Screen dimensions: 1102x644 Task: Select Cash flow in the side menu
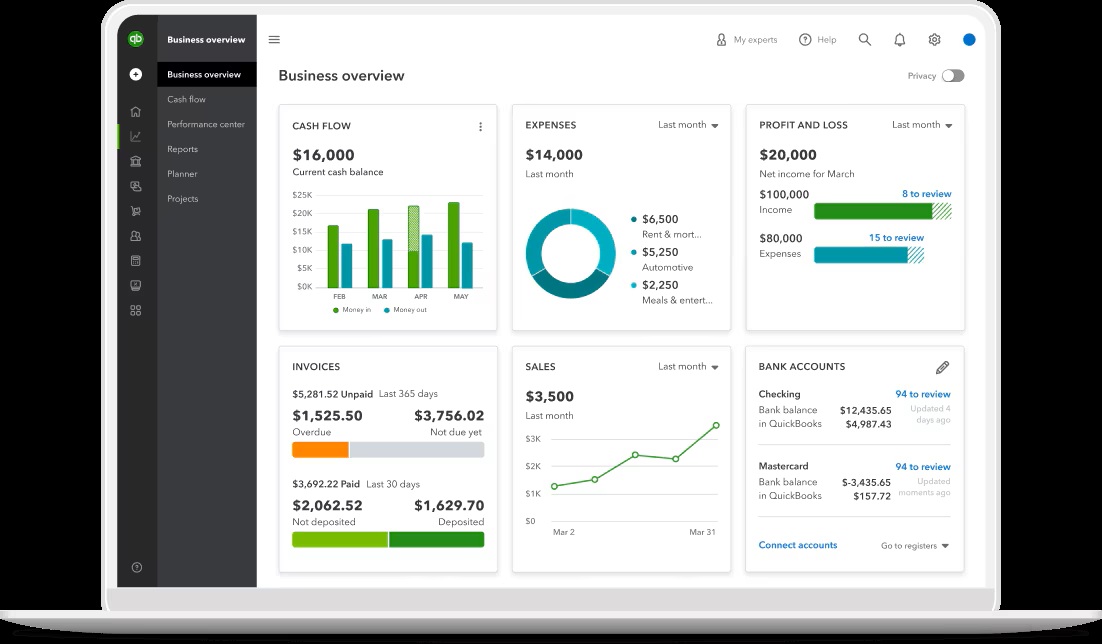186,99
